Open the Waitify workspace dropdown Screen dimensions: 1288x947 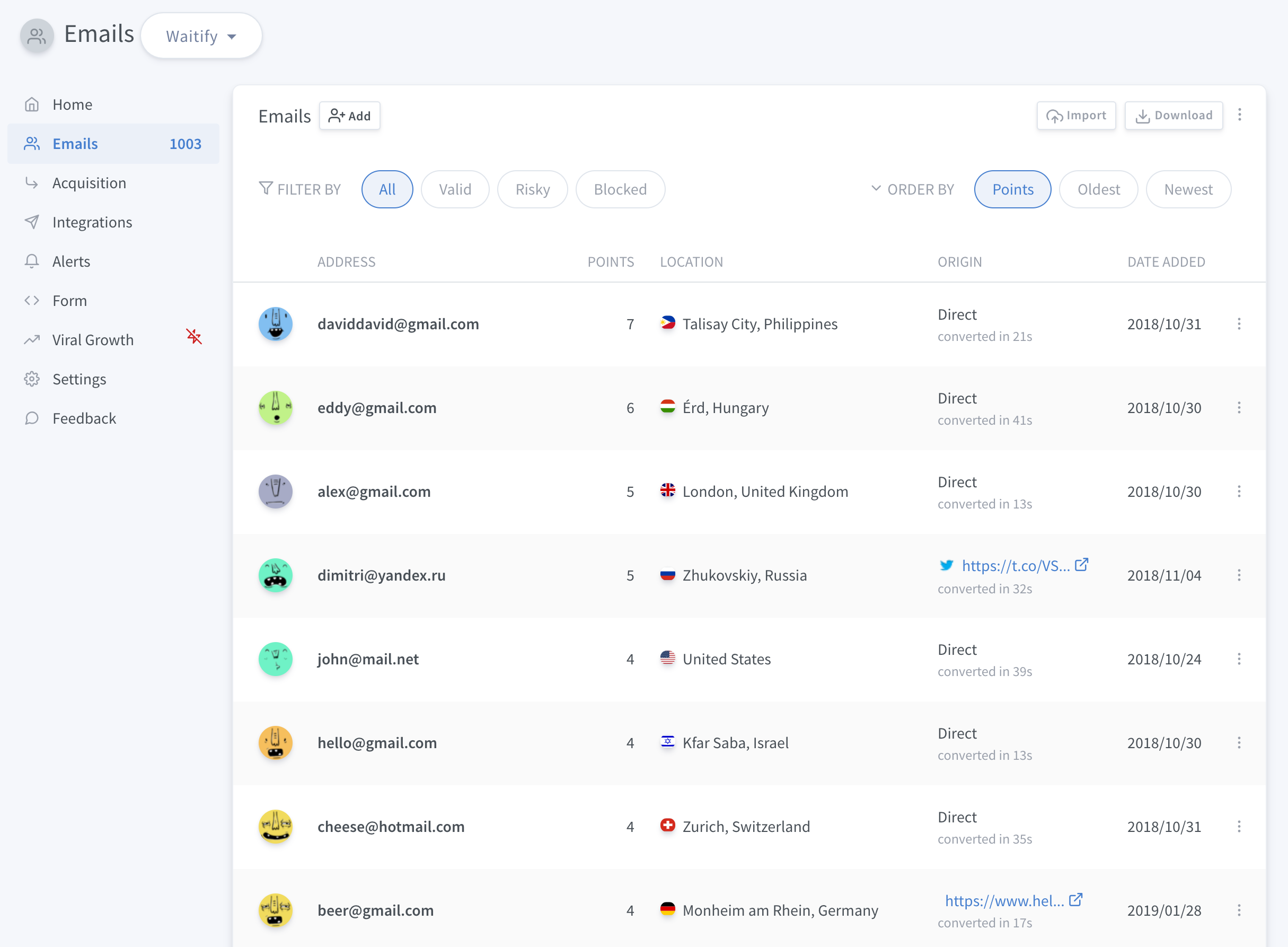point(201,36)
